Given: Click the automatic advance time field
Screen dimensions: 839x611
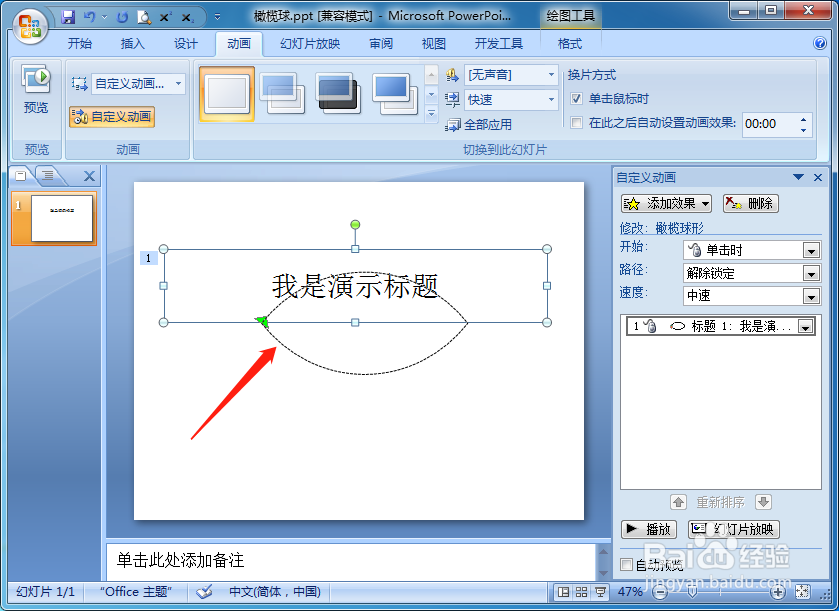Looking at the screenshot, I should pyautogui.click(x=769, y=124).
